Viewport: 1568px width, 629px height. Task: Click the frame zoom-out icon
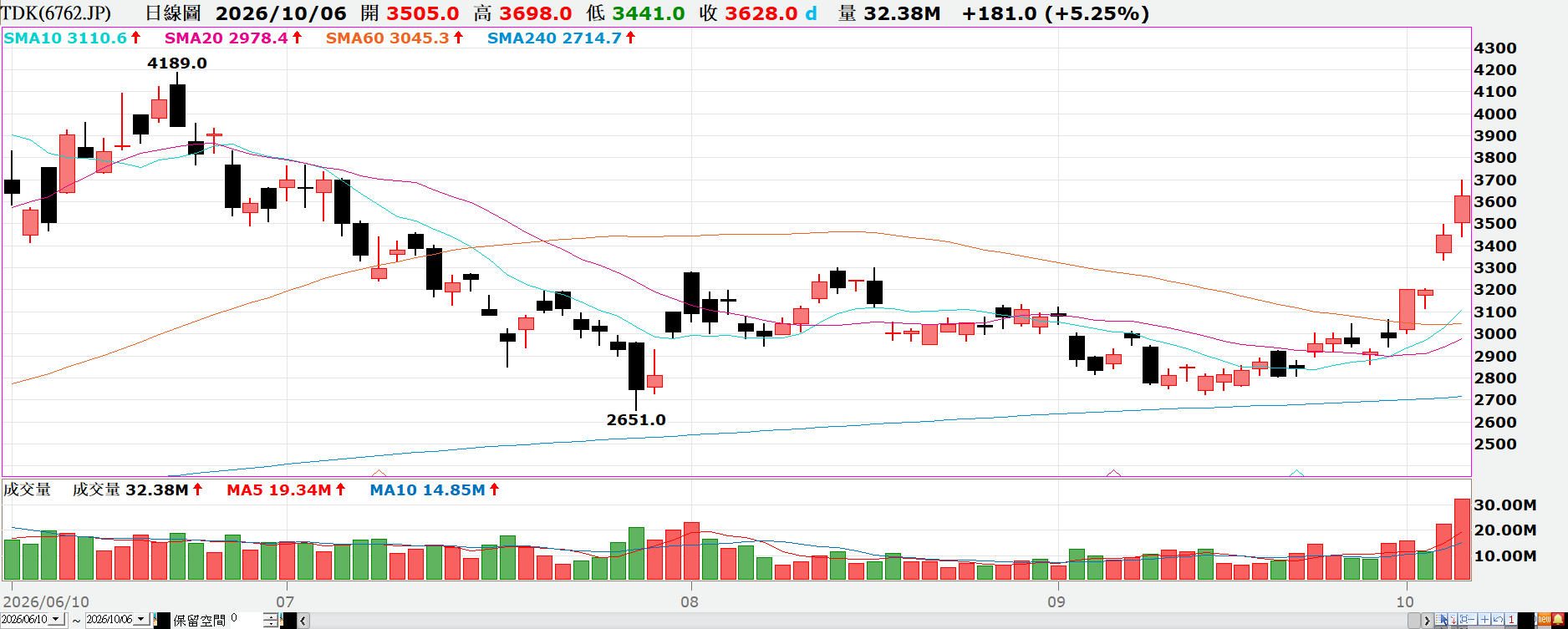pyautogui.click(x=1468, y=619)
